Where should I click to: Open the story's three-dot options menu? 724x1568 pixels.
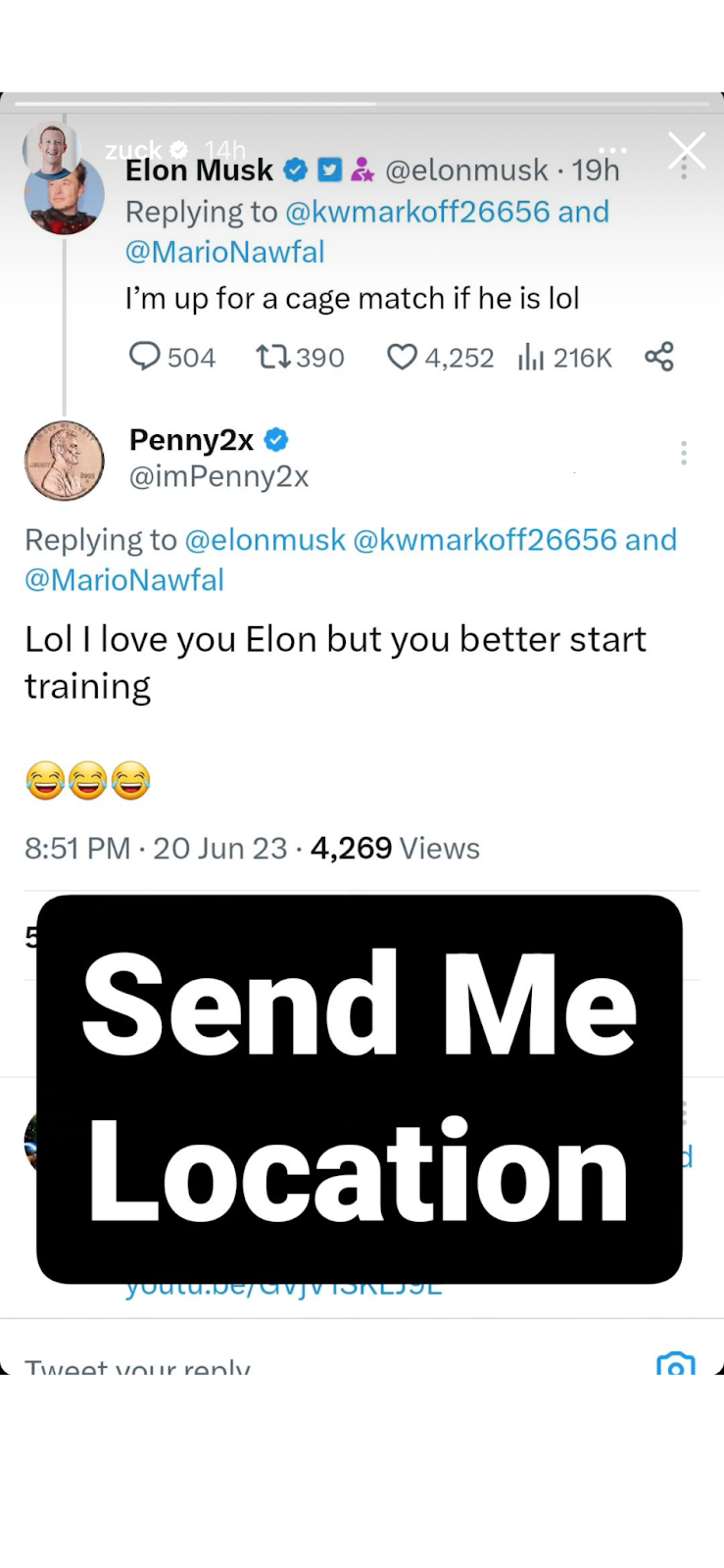(613, 151)
